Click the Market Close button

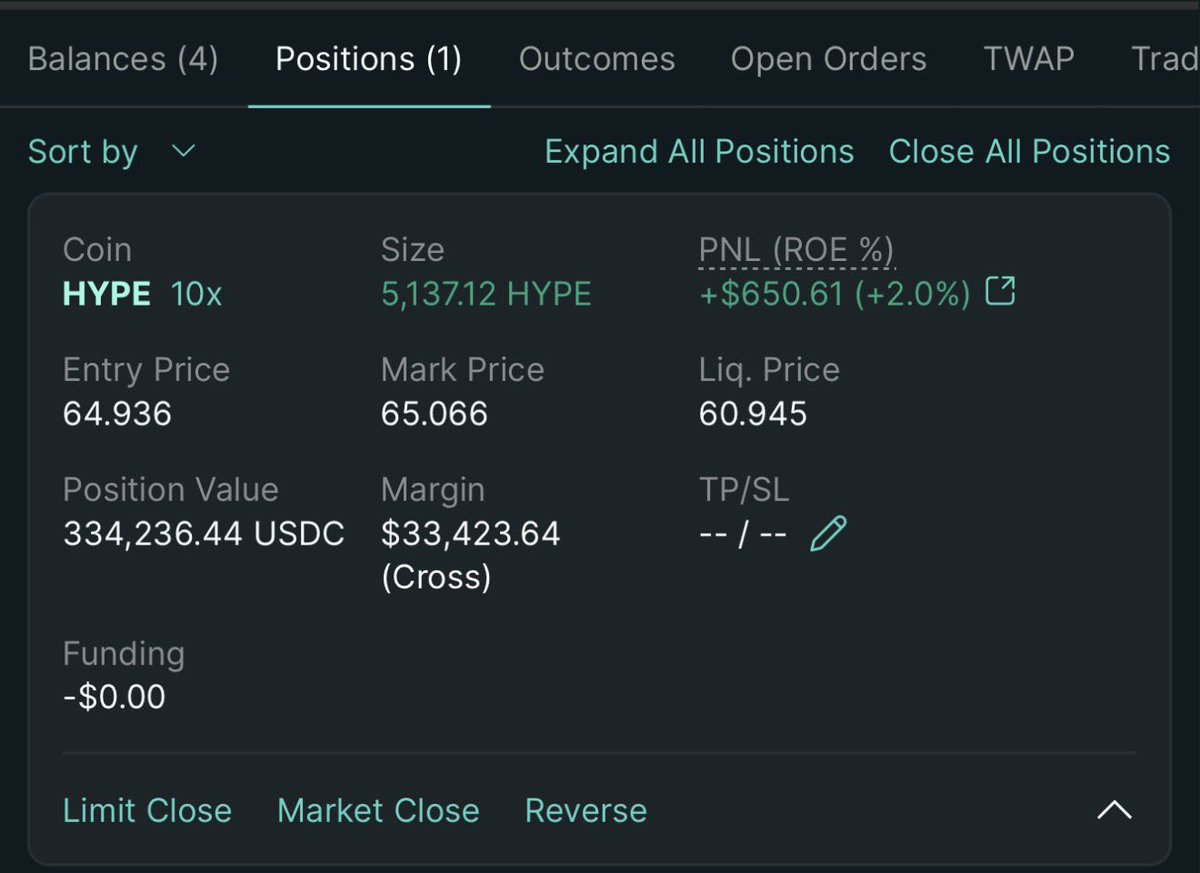point(378,810)
